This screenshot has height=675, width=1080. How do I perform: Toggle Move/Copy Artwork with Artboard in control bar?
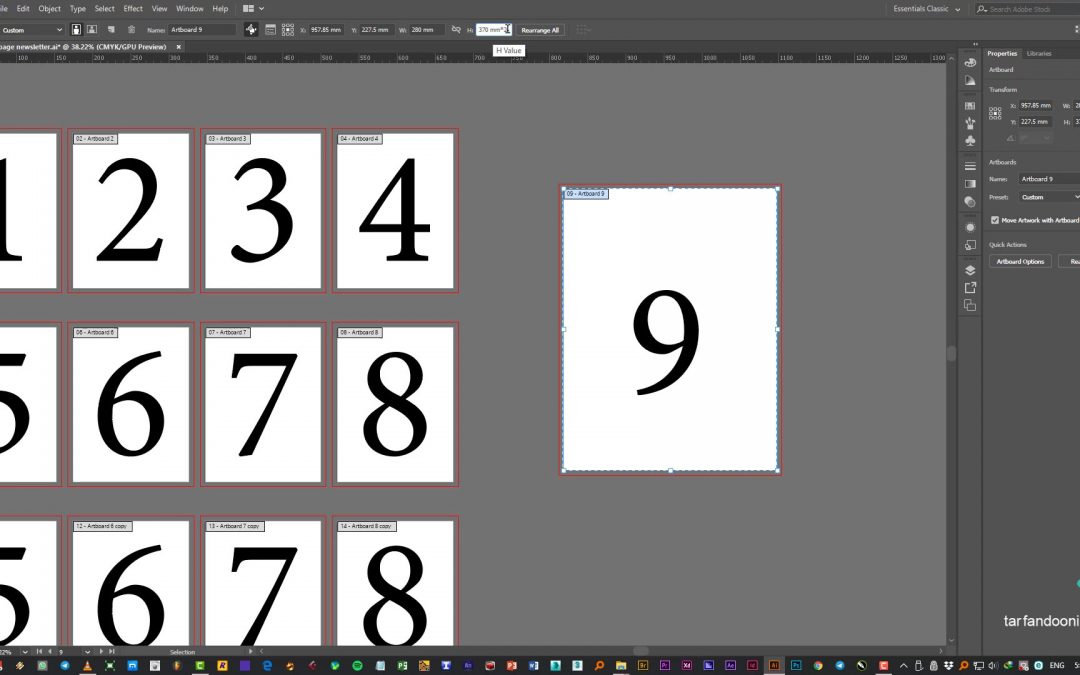point(251,30)
